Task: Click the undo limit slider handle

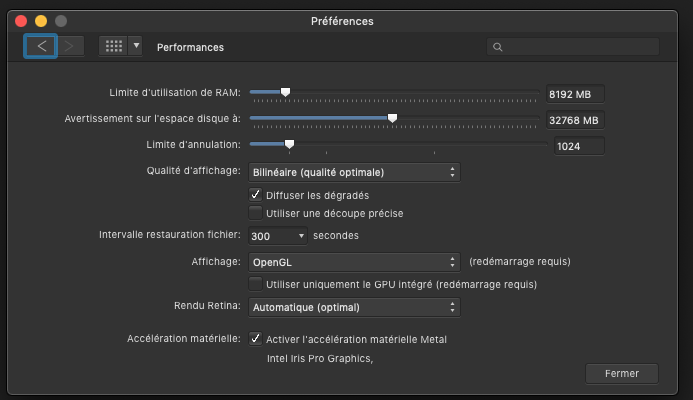Action: click(x=289, y=144)
